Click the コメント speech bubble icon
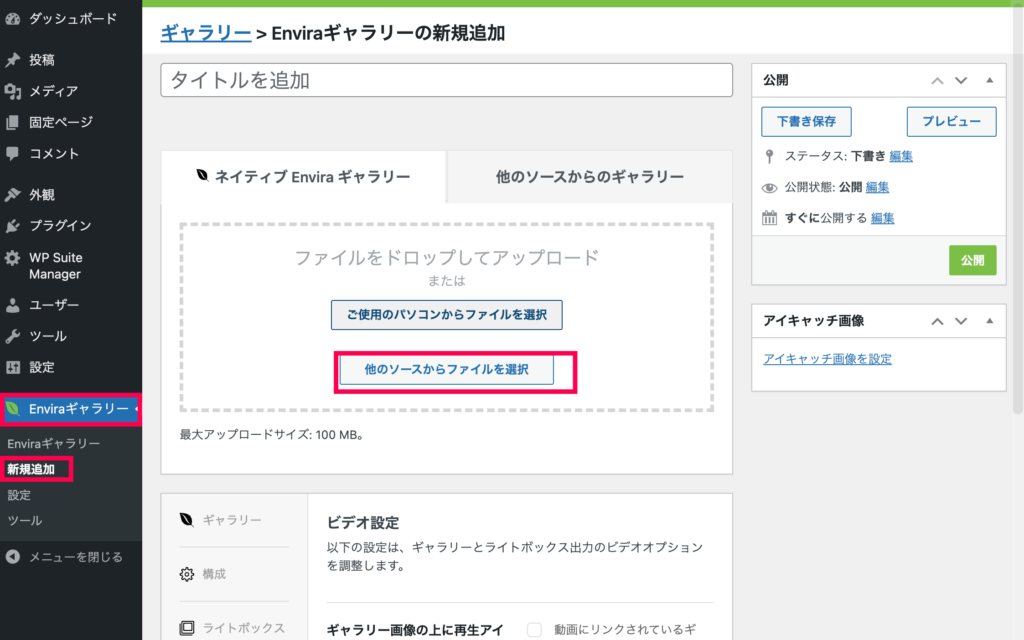This screenshot has height=640, width=1024. pos(12,153)
